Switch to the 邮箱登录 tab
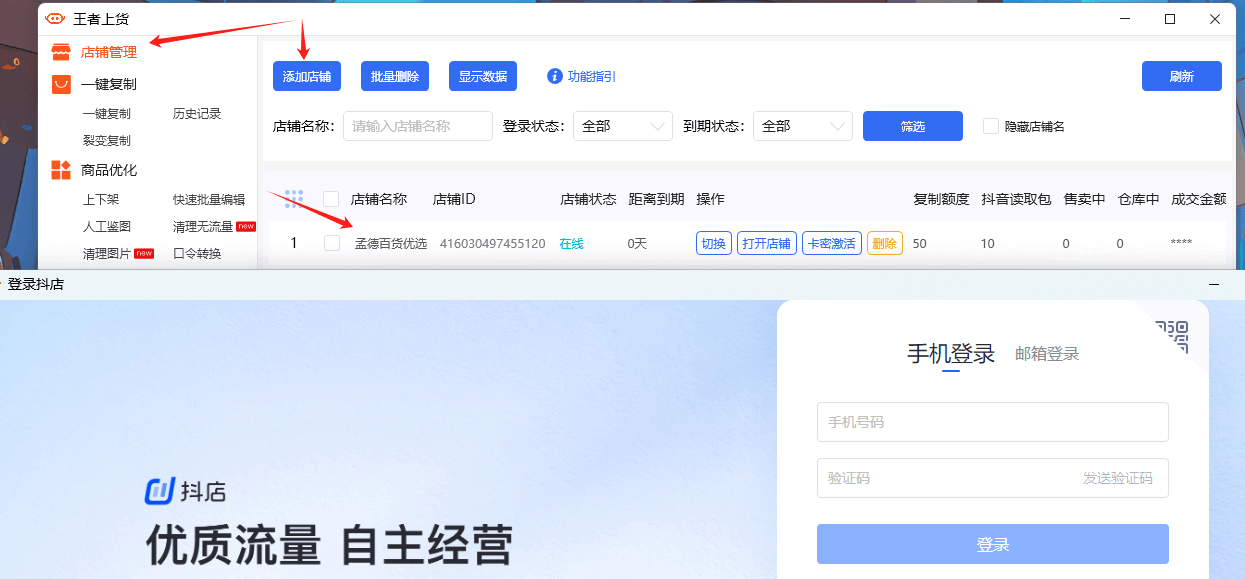The width and height of the screenshot is (1245, 579). pyautogui.click(x=1045, y=353)
